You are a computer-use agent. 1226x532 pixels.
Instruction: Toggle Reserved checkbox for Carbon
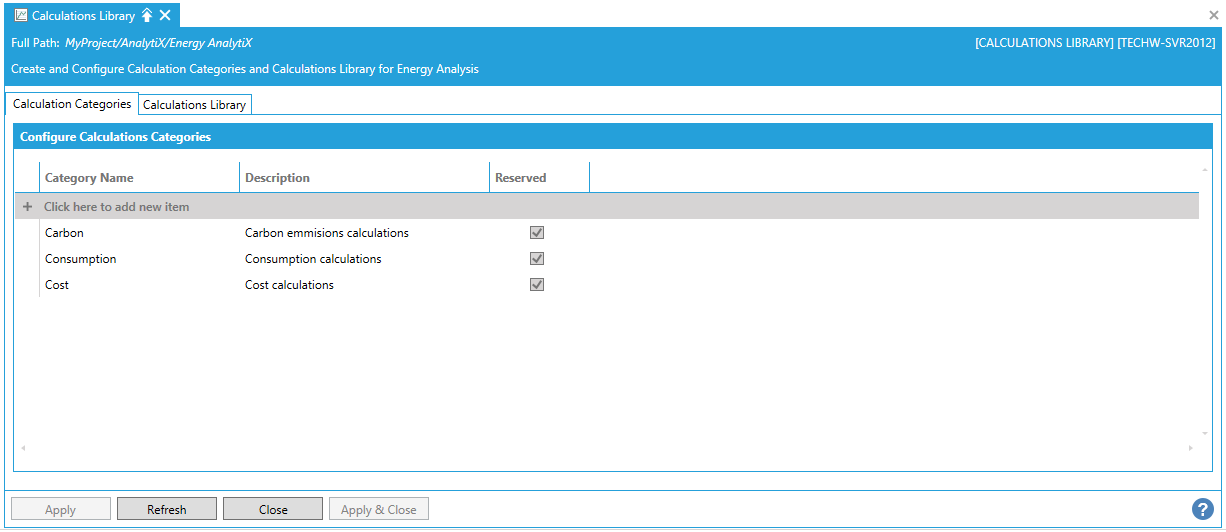tap(537, 233)
